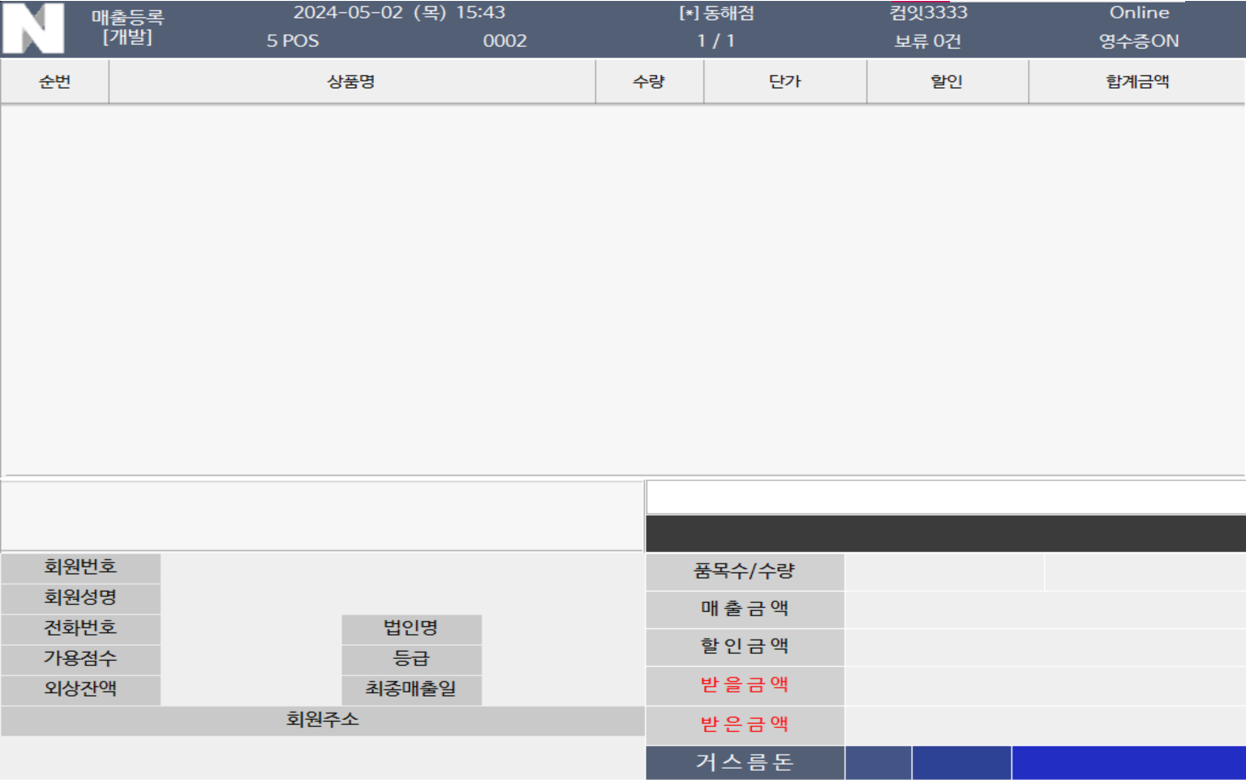Open the 최종매출일 last sale date field

tap(411, 688)
